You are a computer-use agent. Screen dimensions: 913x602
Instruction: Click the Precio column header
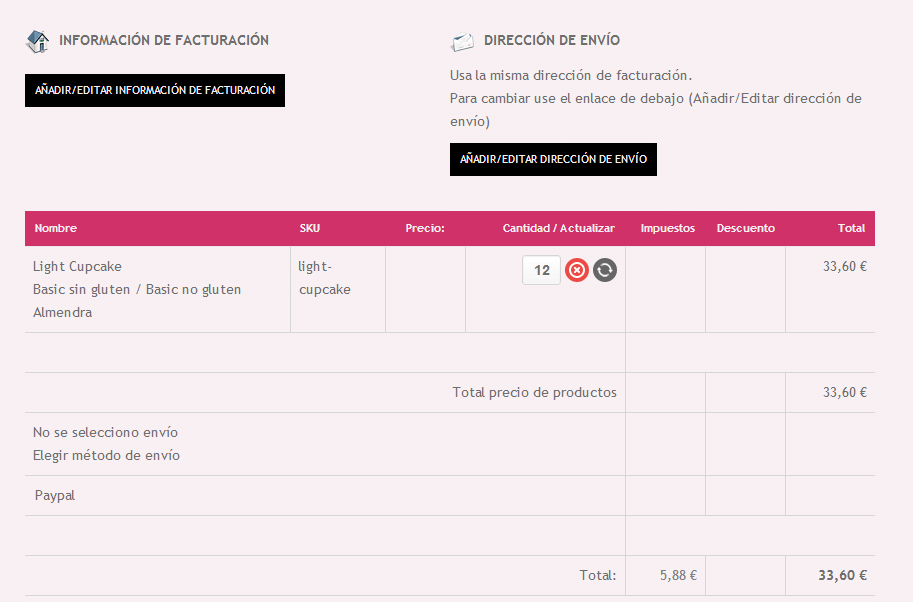click(425, 228)
